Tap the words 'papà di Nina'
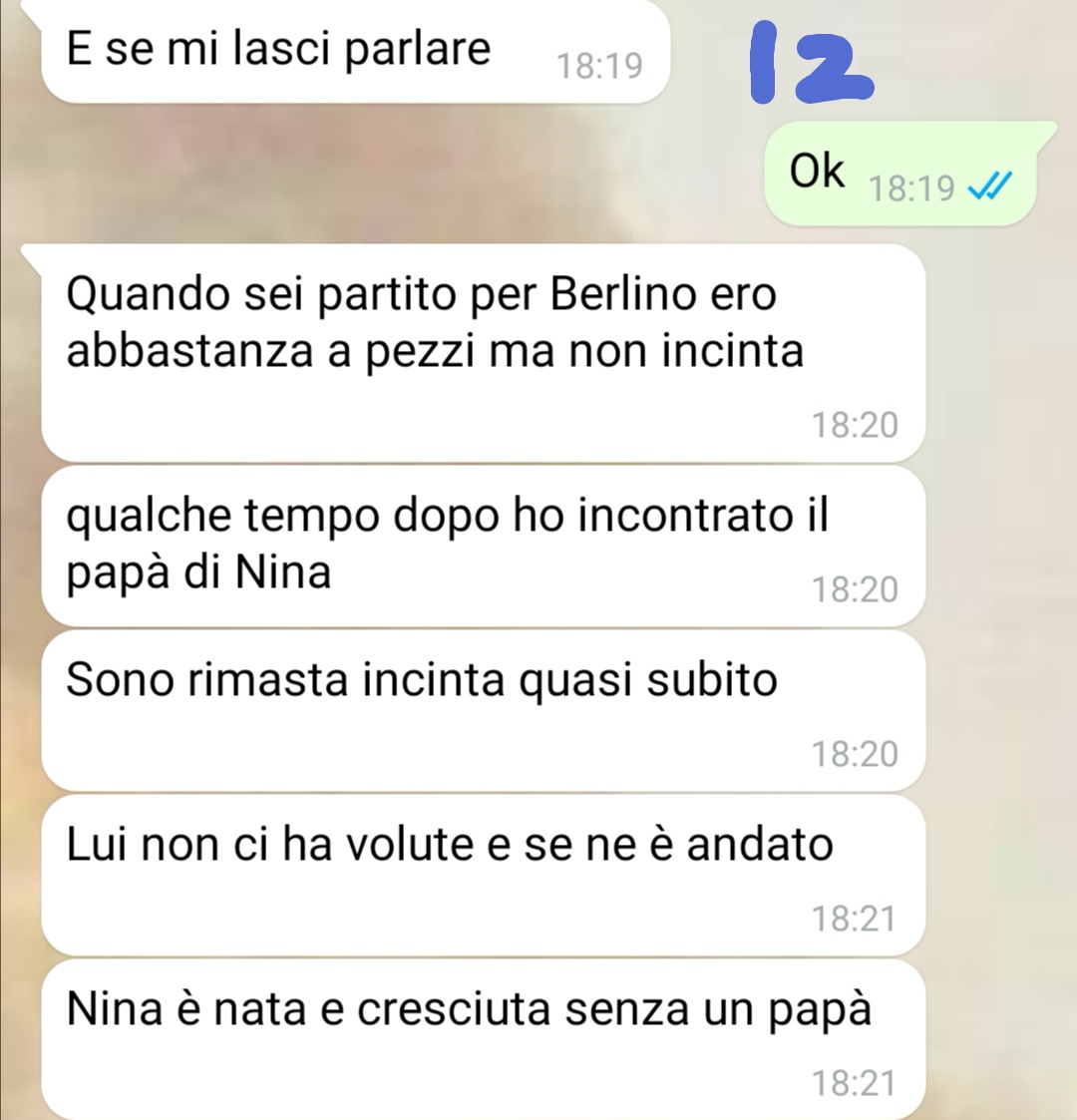The width and height of the screenshot is (1077, 1120). (198, 573)
